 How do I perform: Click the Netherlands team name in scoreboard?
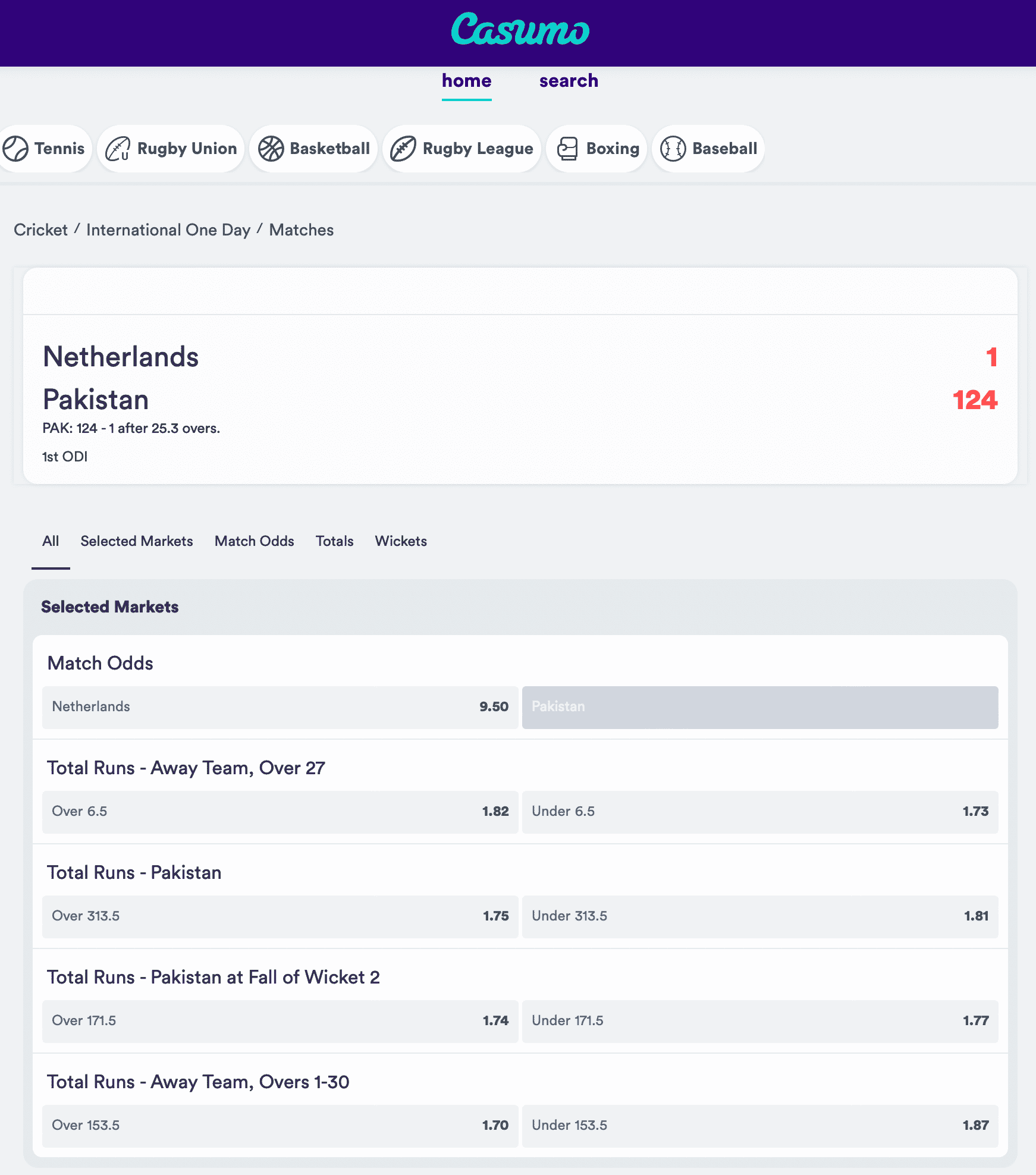(121, 357)
